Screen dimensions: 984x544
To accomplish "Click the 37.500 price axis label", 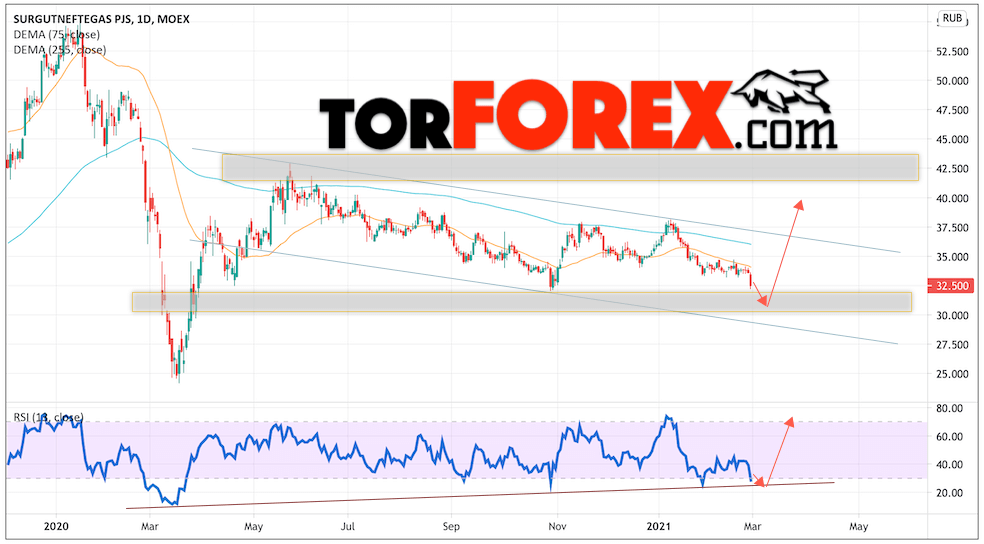I will point(951,228).
